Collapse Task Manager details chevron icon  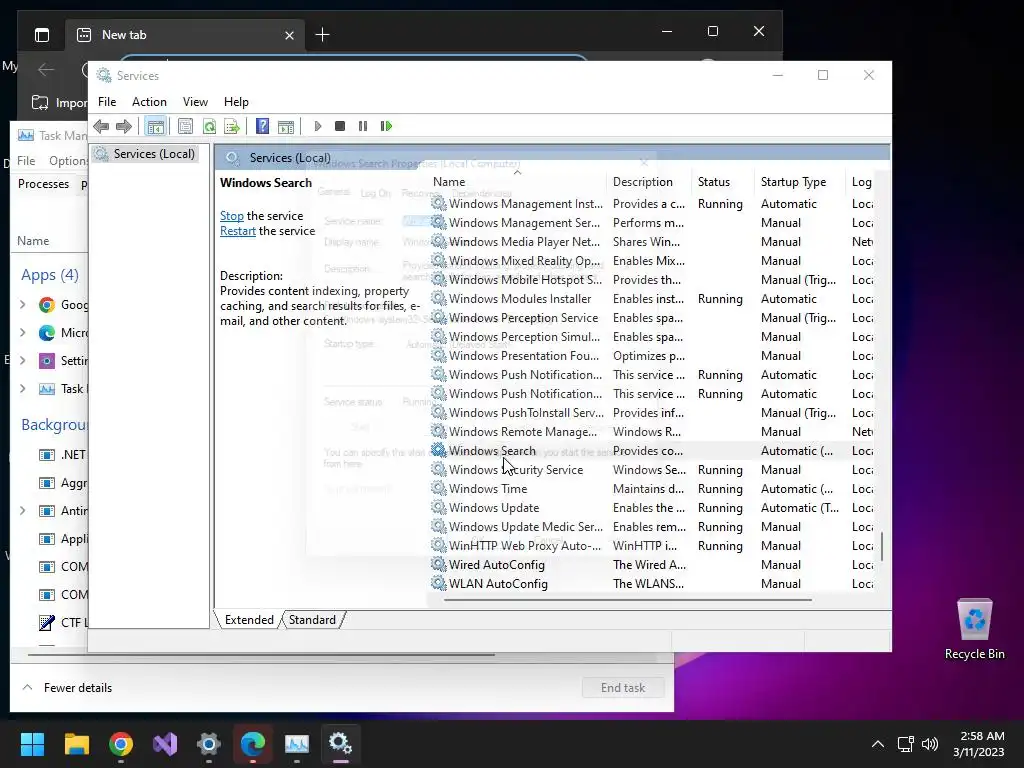click(27, 688)
